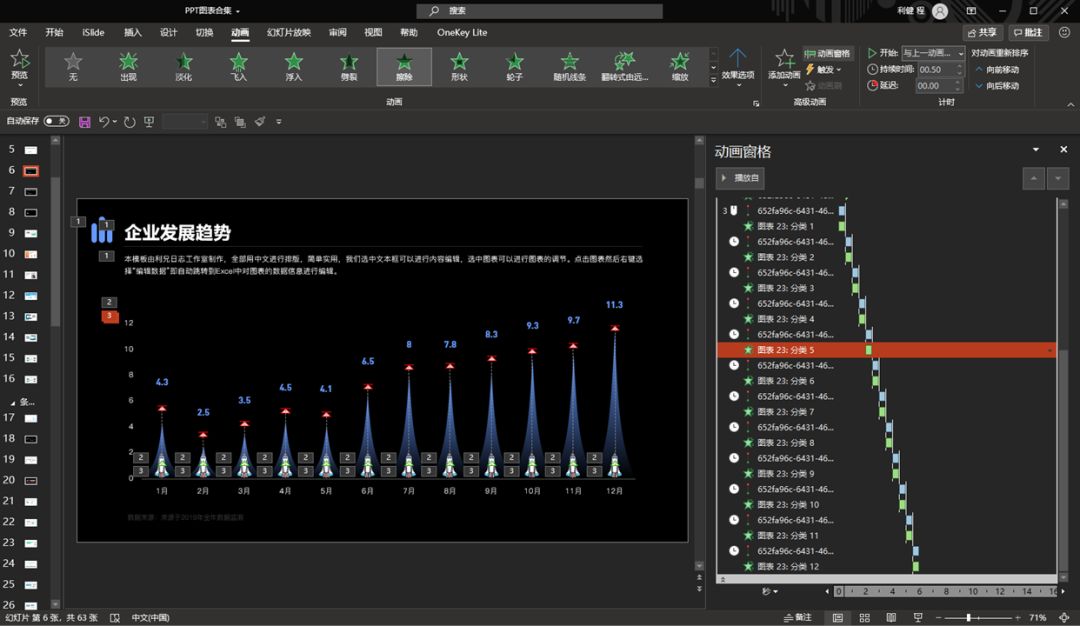Toggle the 备注 notes pane
The width and height of the screenshot is (1080, 626).
click(x=797, y=618)
